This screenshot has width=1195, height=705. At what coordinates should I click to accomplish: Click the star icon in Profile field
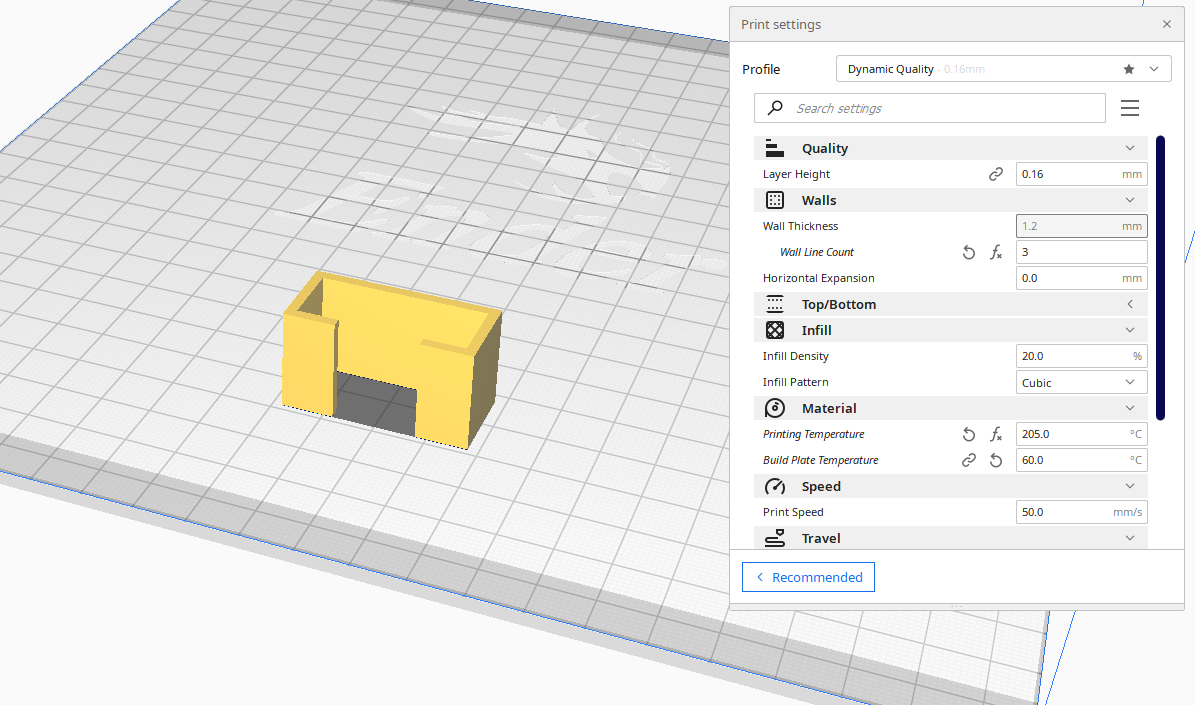1129,69
